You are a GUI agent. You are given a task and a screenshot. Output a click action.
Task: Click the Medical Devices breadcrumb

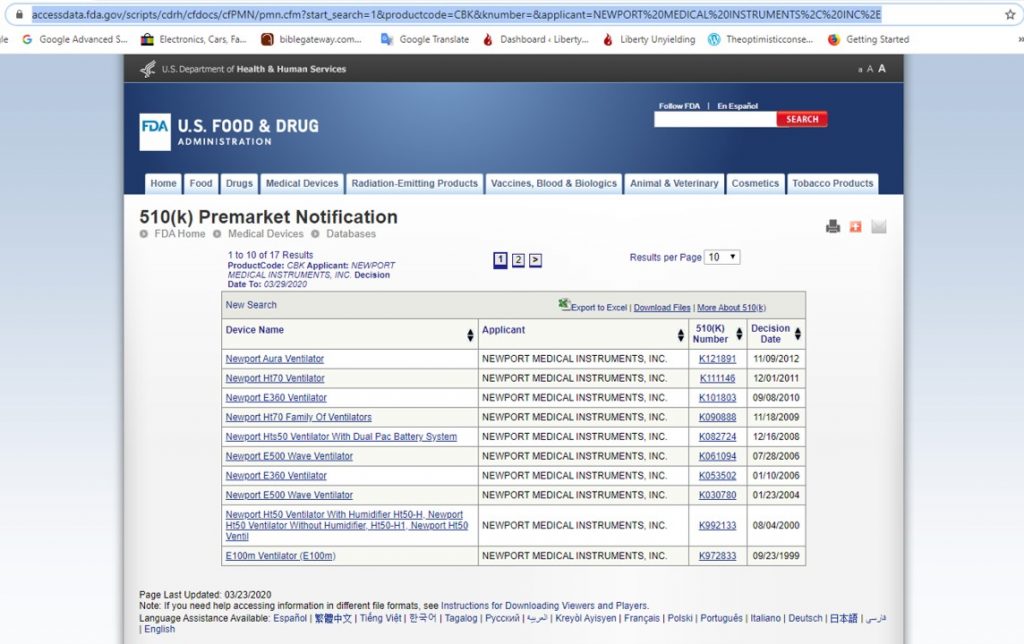tap(266, 234)
